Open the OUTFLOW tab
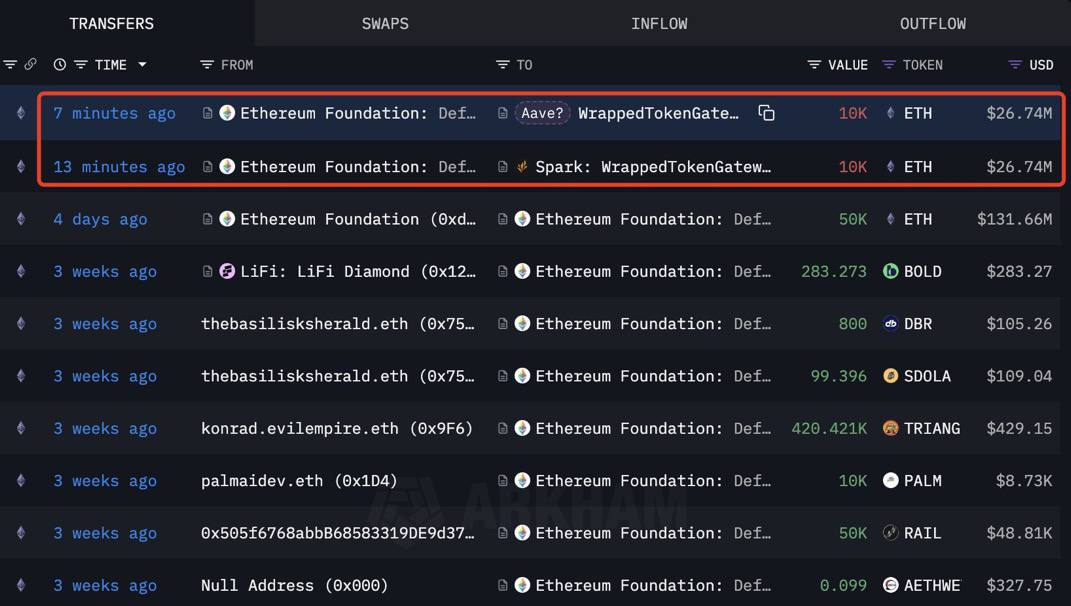The image size is (1071, 606). click(x=933, y=23)
